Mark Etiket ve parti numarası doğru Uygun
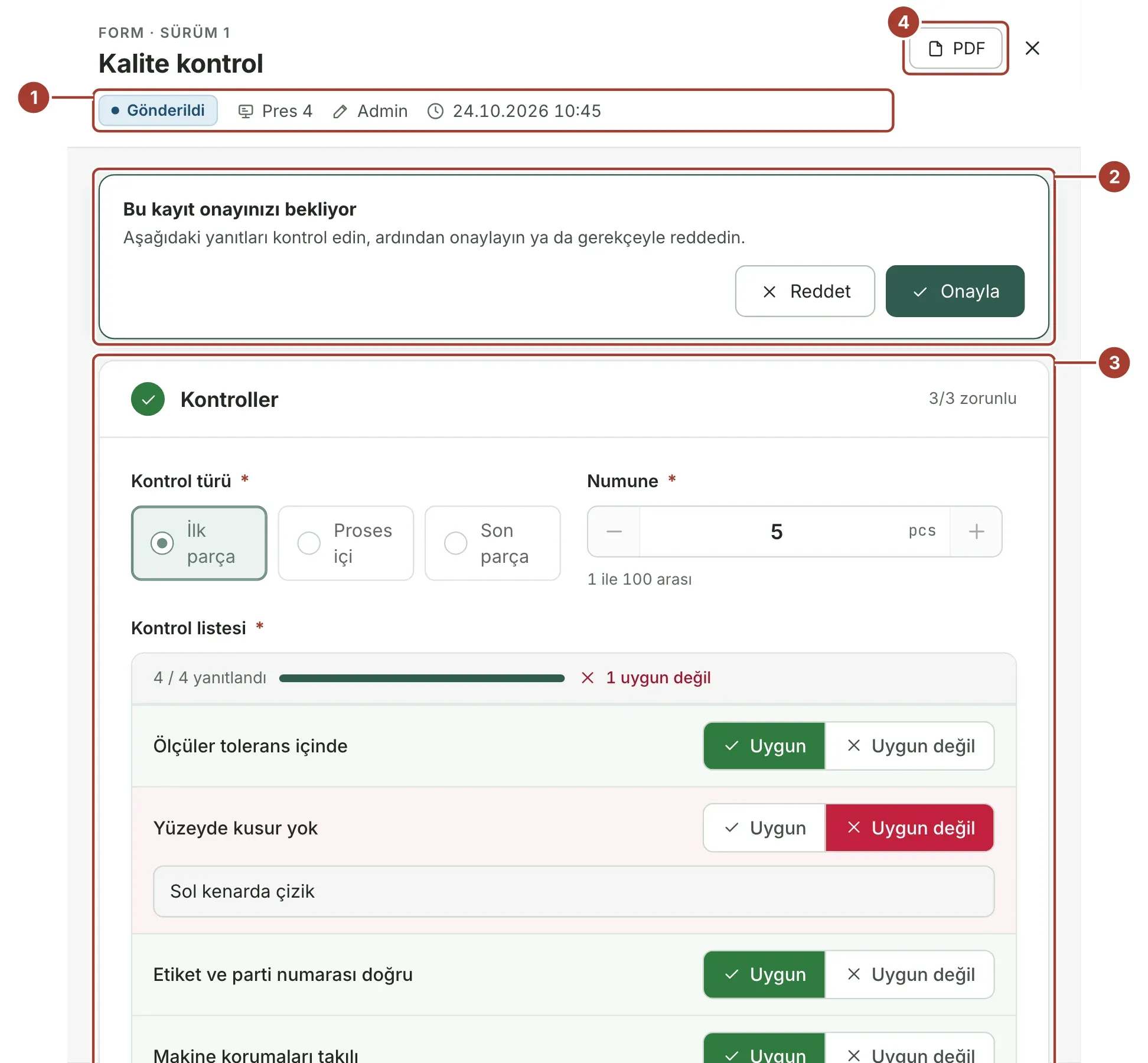This screenshot has width=1148, height=1063. [764, 974]
